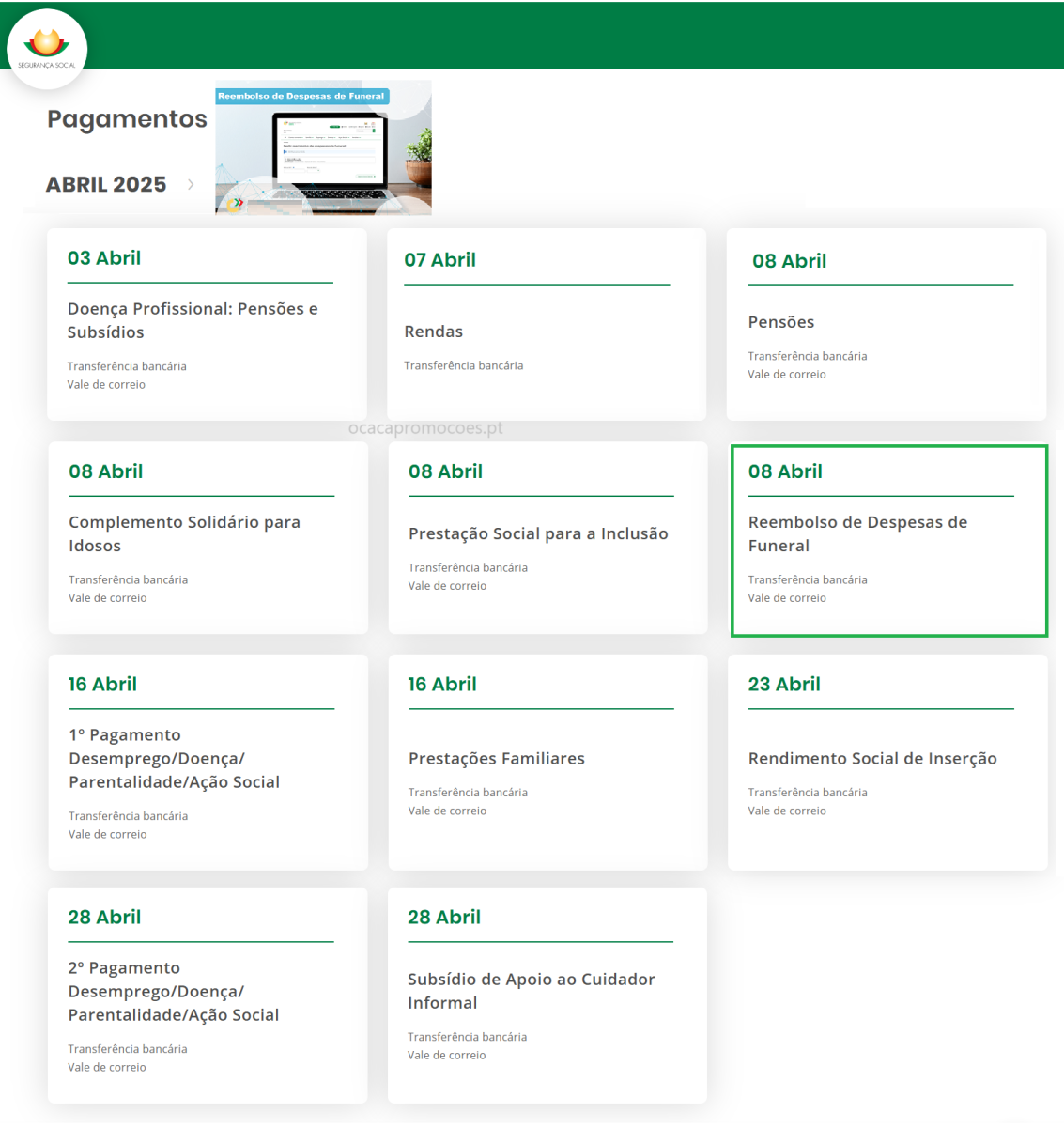Screen dimensions: 1064x1127
Task: Expand the ABRIL 2025 month chevron
Action: click(191, 184)
